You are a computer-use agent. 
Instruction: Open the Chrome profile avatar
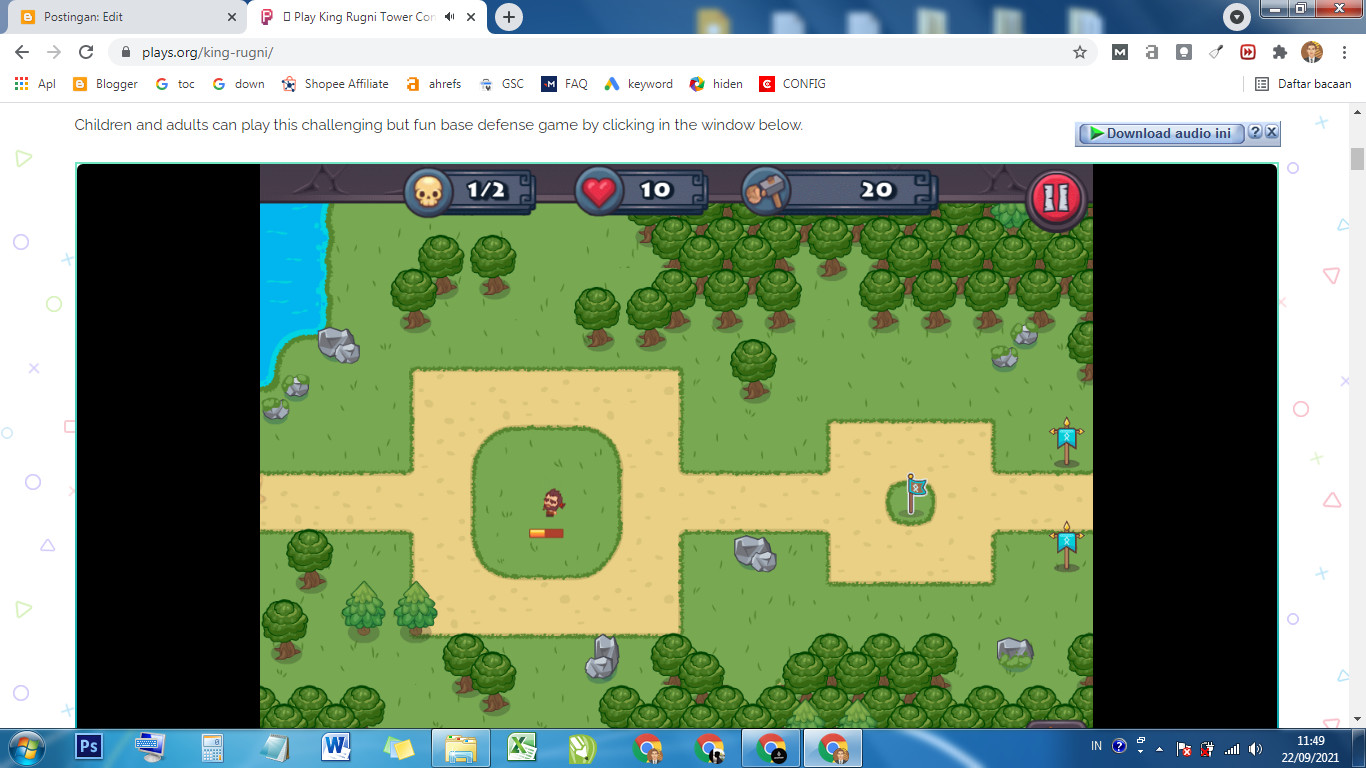1312,52
